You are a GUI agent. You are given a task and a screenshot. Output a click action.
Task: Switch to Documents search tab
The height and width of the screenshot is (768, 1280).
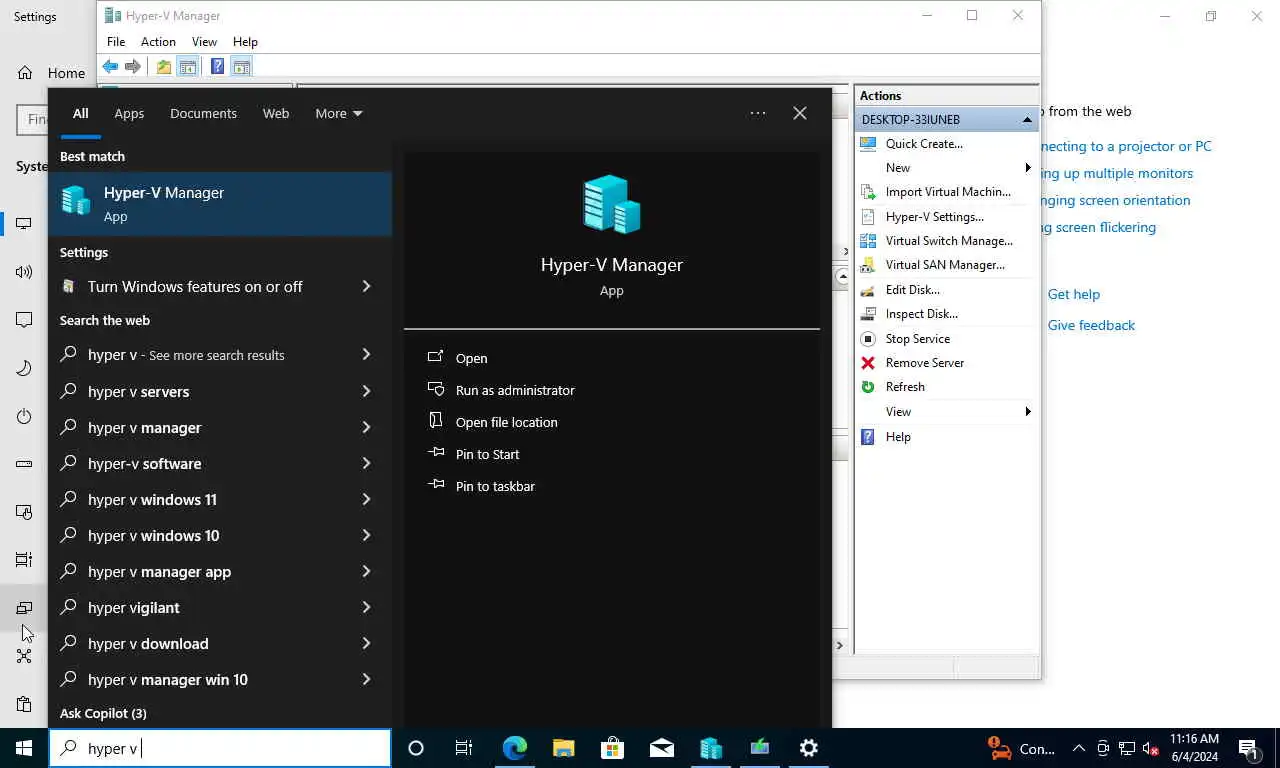coord(203,114)
